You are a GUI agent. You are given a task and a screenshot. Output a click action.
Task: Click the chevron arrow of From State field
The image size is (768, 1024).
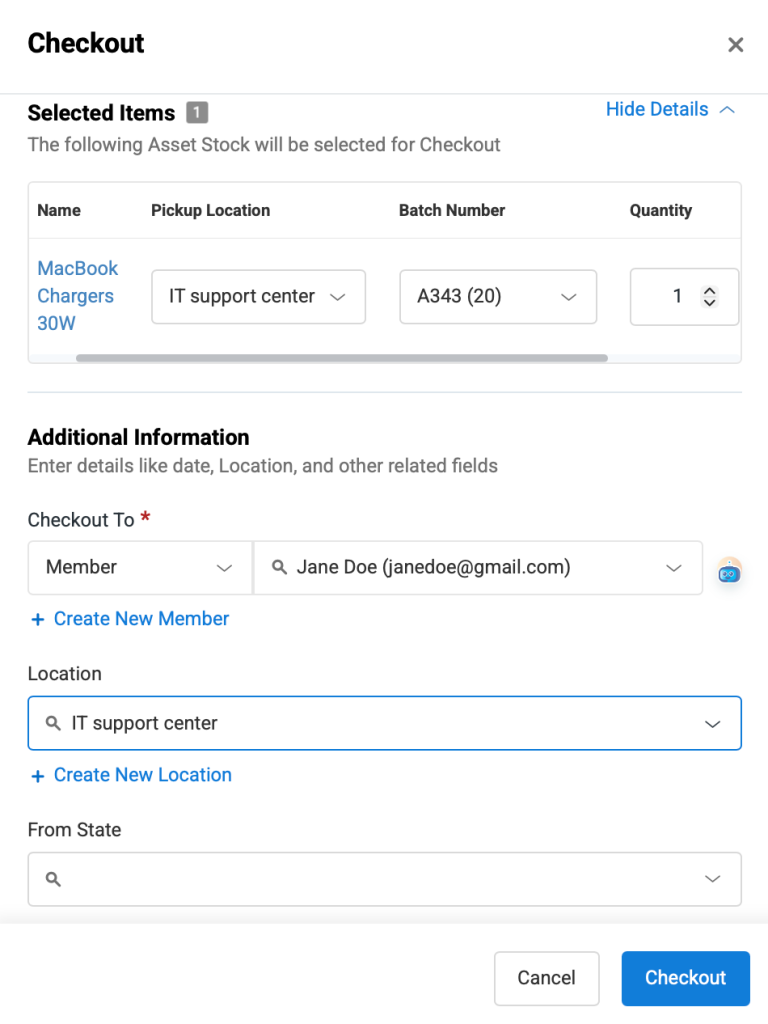click(x=712, y=879)
